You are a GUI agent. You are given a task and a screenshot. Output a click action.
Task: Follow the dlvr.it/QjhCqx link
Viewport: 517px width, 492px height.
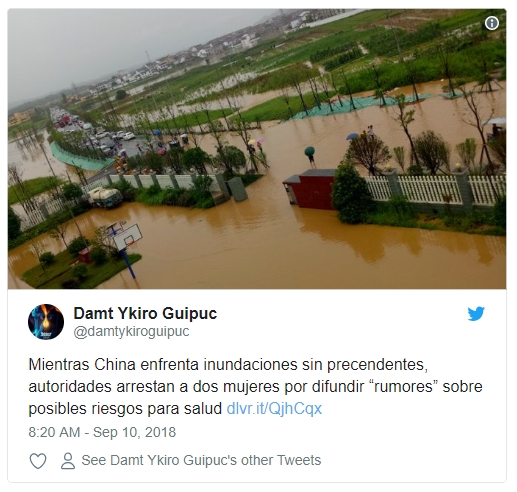tap(274, 408)
